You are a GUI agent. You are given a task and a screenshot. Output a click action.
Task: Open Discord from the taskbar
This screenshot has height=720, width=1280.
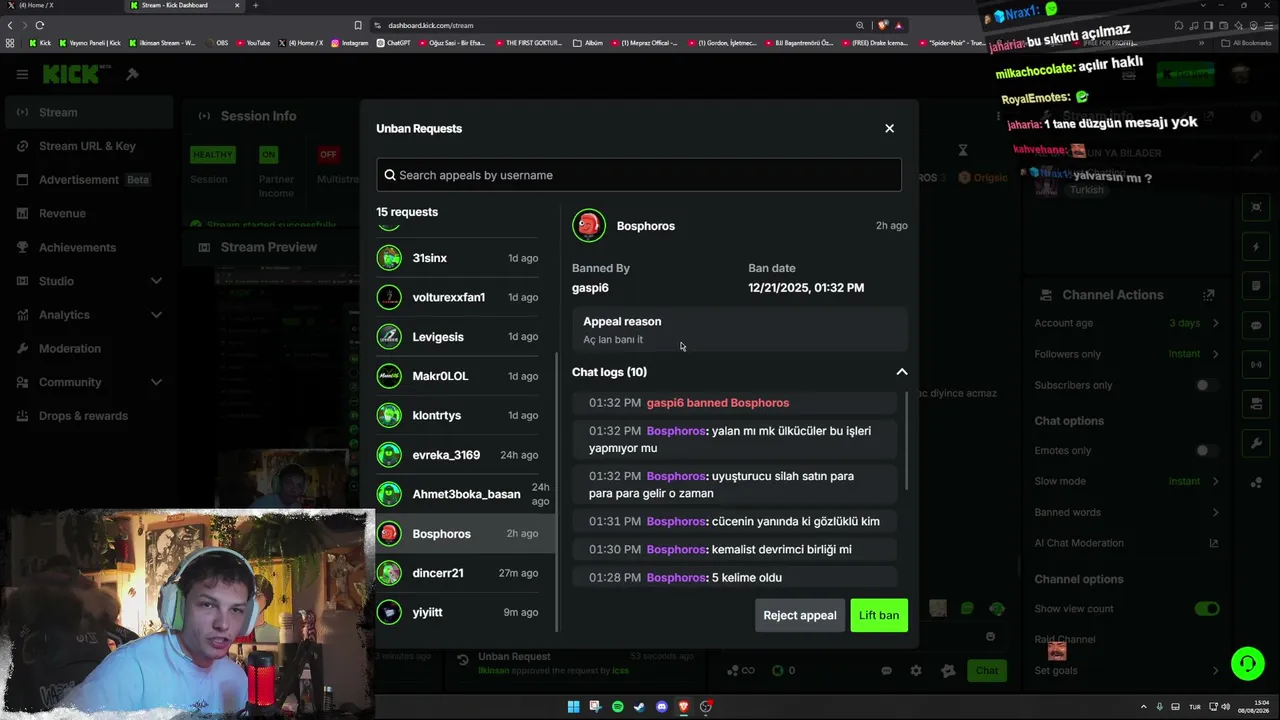661,707
